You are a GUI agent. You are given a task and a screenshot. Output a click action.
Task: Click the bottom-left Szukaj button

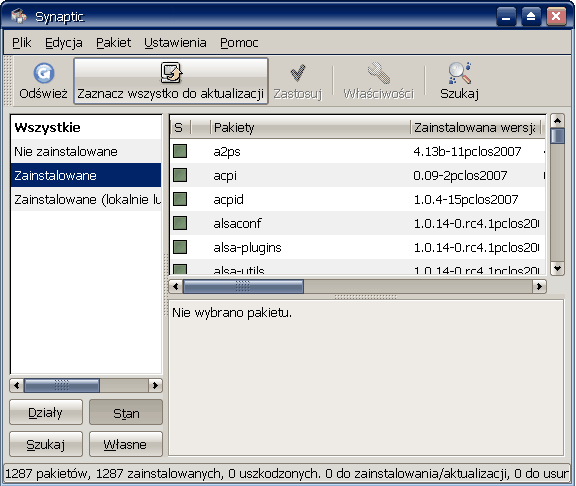(x=46, y=444)
